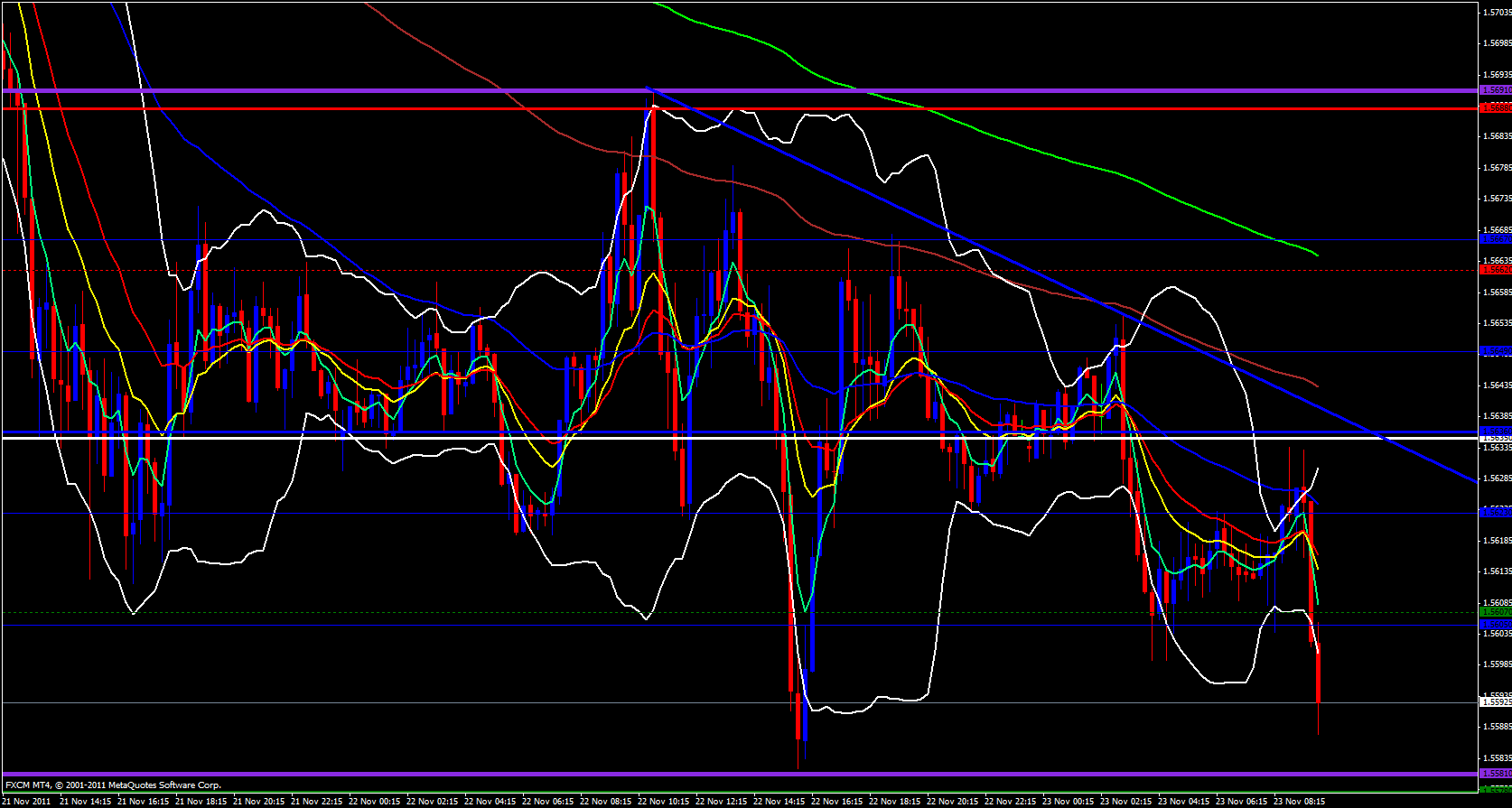Image resolution: width=1512 pixels, height=808 pixels.
Task: Select the latest red candlestick on chart
Action: coord(1319,675)
